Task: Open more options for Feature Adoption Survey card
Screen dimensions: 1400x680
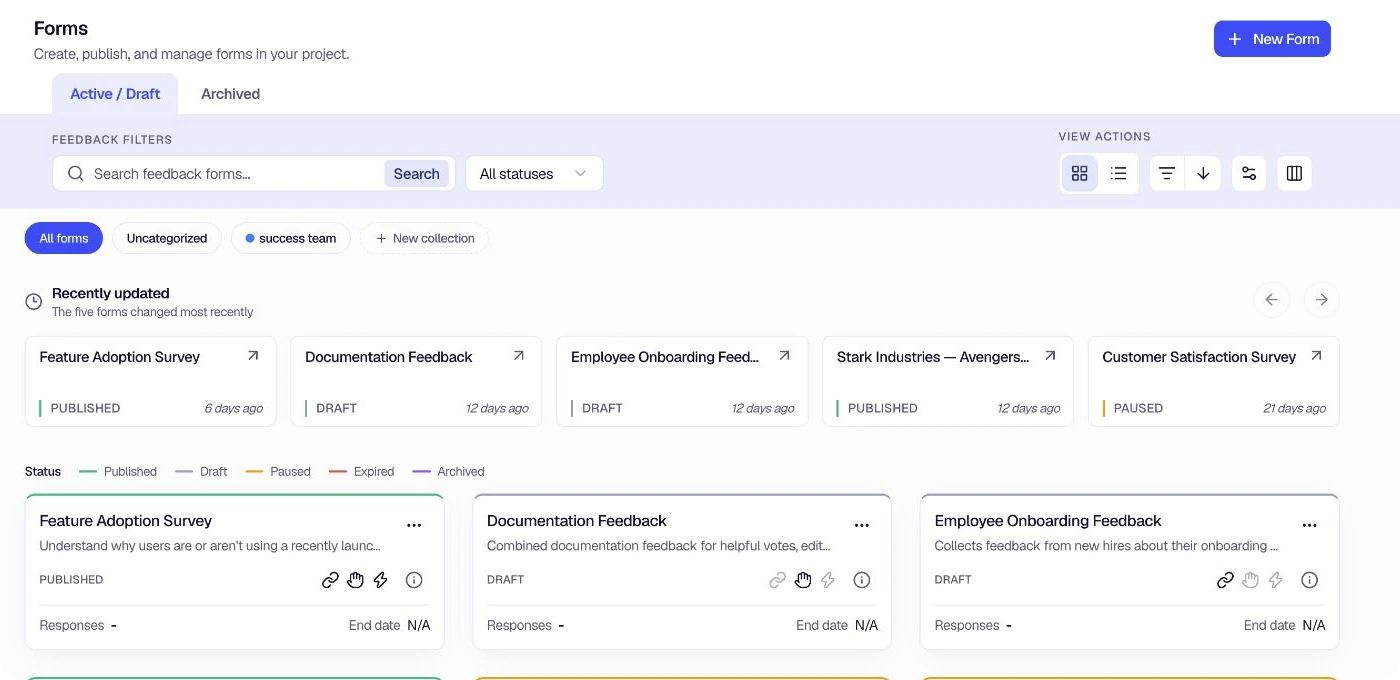Action: [414, 525]
